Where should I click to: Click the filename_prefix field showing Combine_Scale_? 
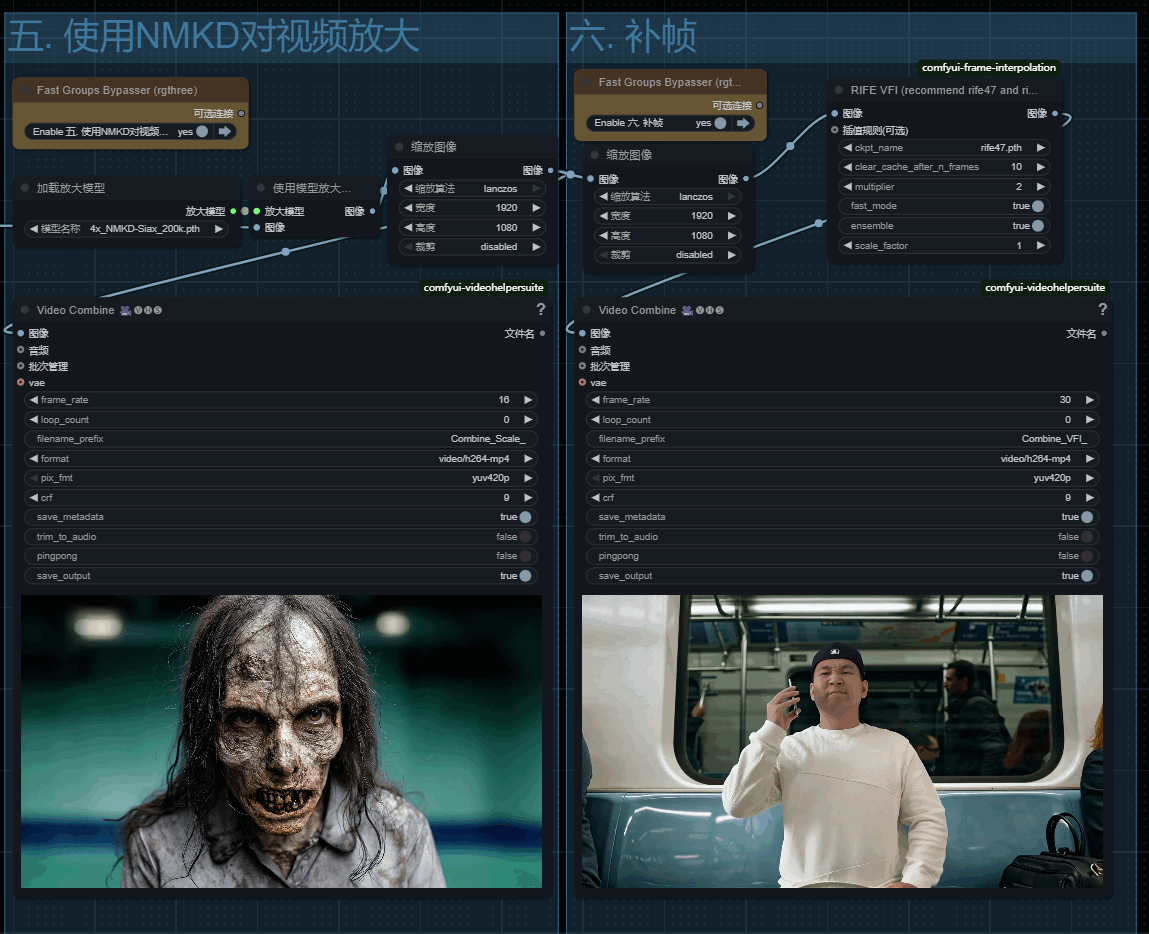280,439
